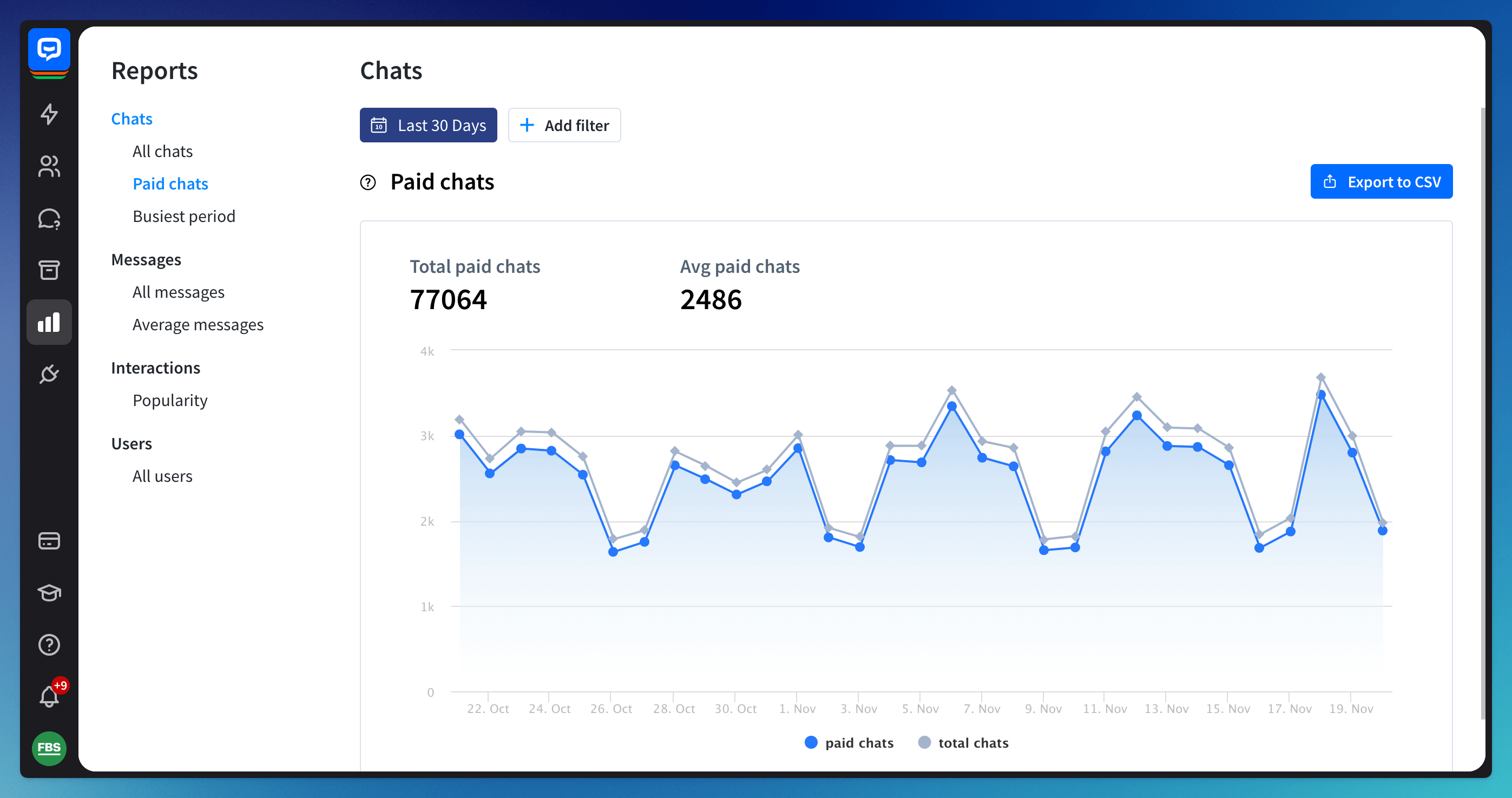Open the Chats speech bubble icon
The height and width of the screenshot is (798, 1512).
pyautogui.click(x=49, y=218)
